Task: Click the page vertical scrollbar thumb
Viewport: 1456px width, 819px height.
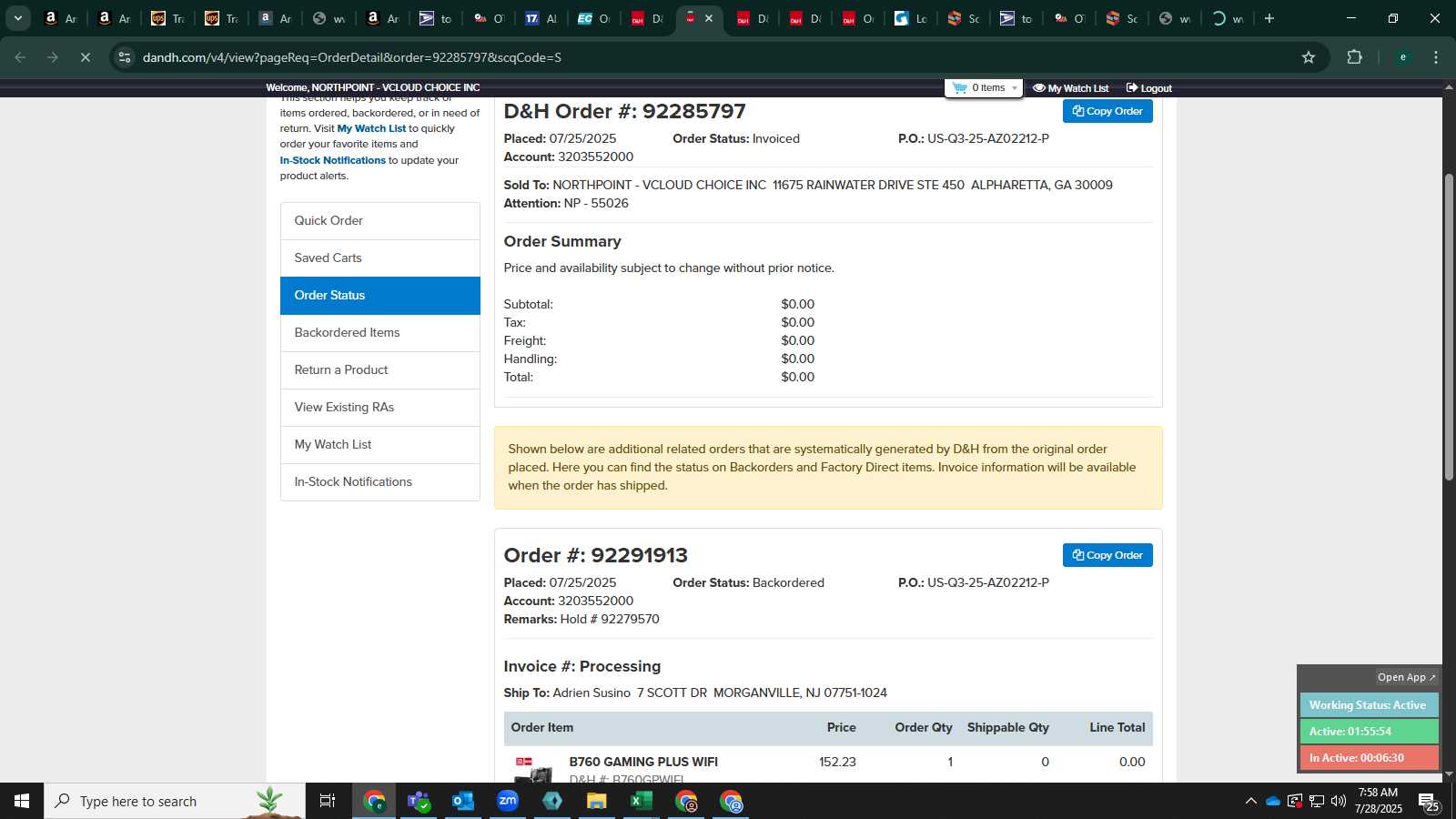Action: coord(1449,326)
